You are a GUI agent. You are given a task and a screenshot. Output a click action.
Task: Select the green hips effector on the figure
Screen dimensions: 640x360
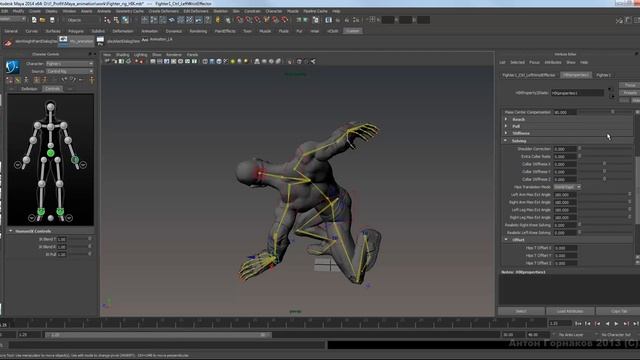pos(51,153)
